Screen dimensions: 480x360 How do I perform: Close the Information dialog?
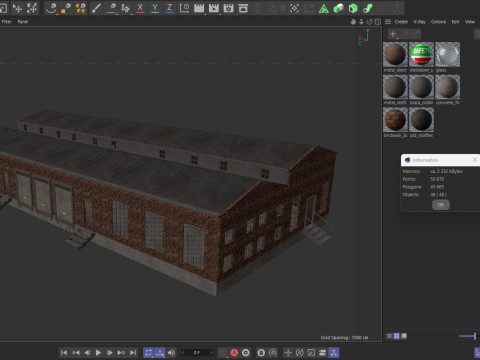pos(475,160)
